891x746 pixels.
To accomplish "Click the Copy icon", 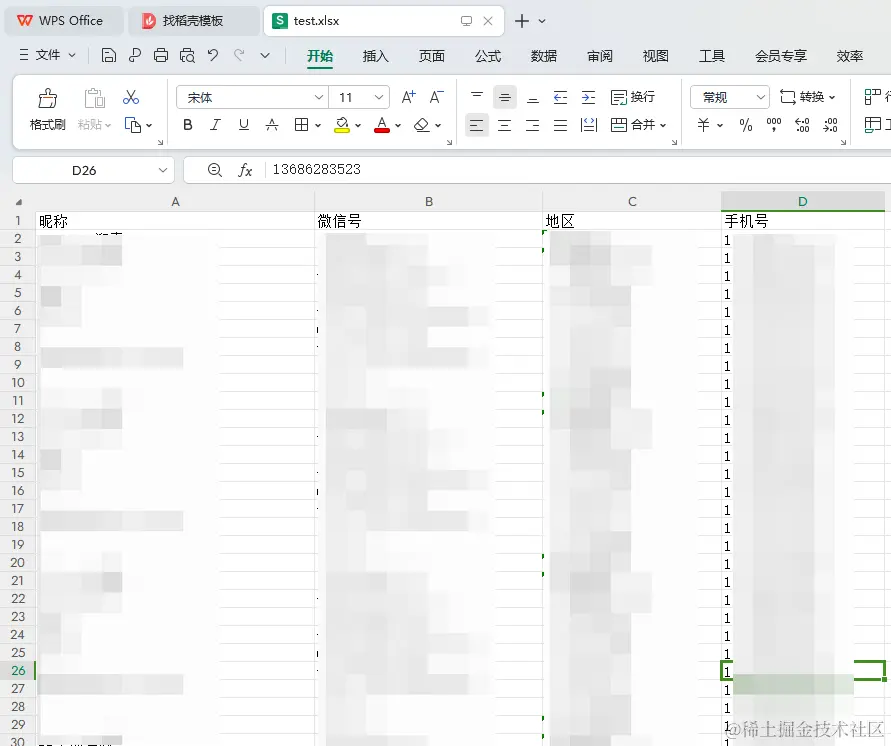I will click(132, 125).
